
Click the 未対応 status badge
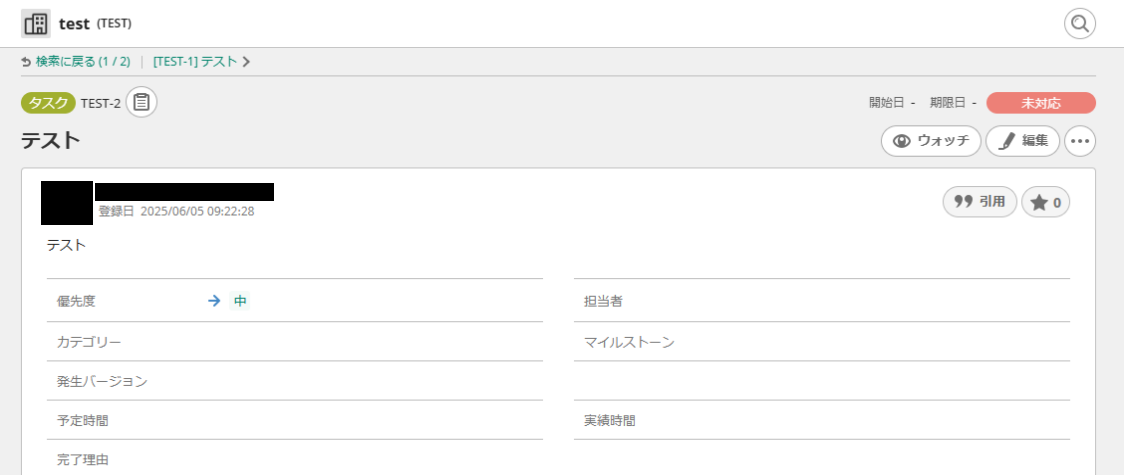tap(1040, 103)
